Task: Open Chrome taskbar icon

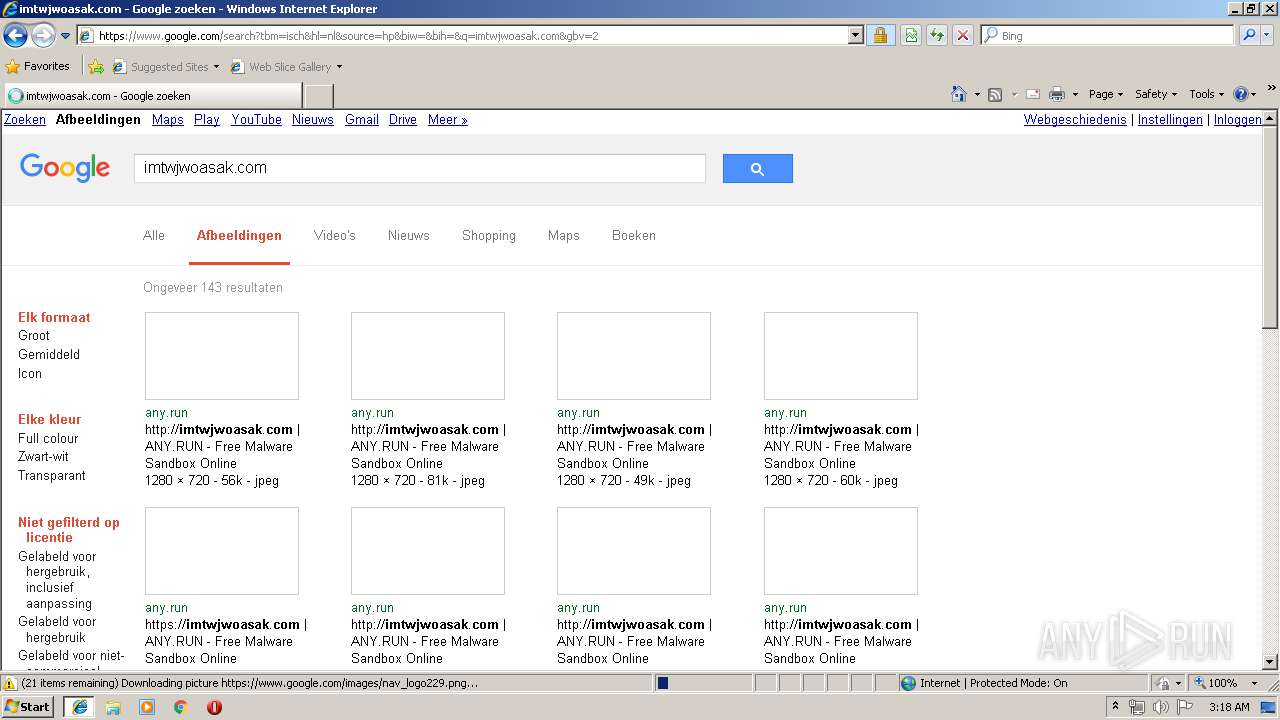Action: click(180, 707)
